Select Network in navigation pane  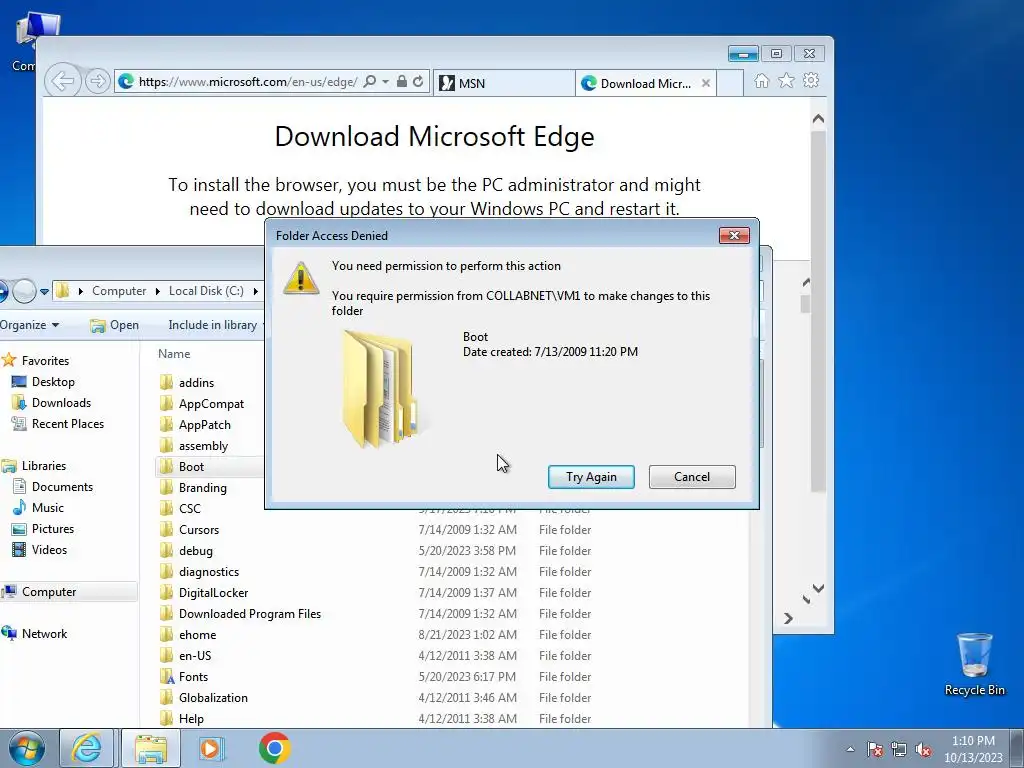click(44, 633)
